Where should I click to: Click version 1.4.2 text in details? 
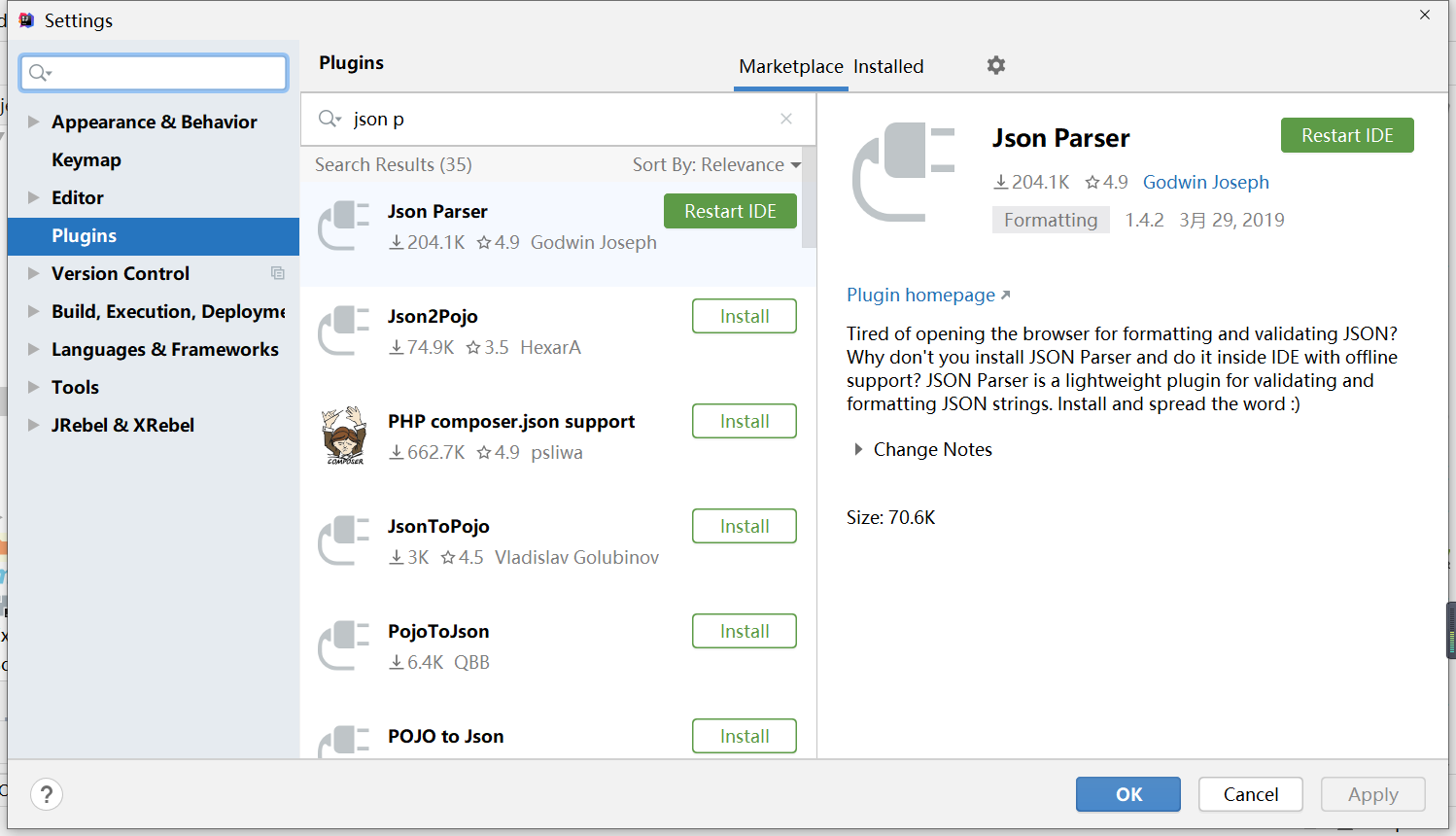[1144, 220]
